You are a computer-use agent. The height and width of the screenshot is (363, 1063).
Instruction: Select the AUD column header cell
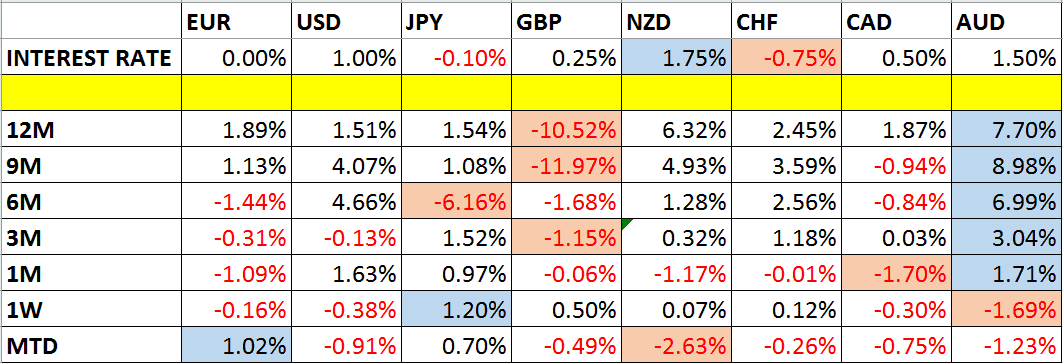[1007, 24]
